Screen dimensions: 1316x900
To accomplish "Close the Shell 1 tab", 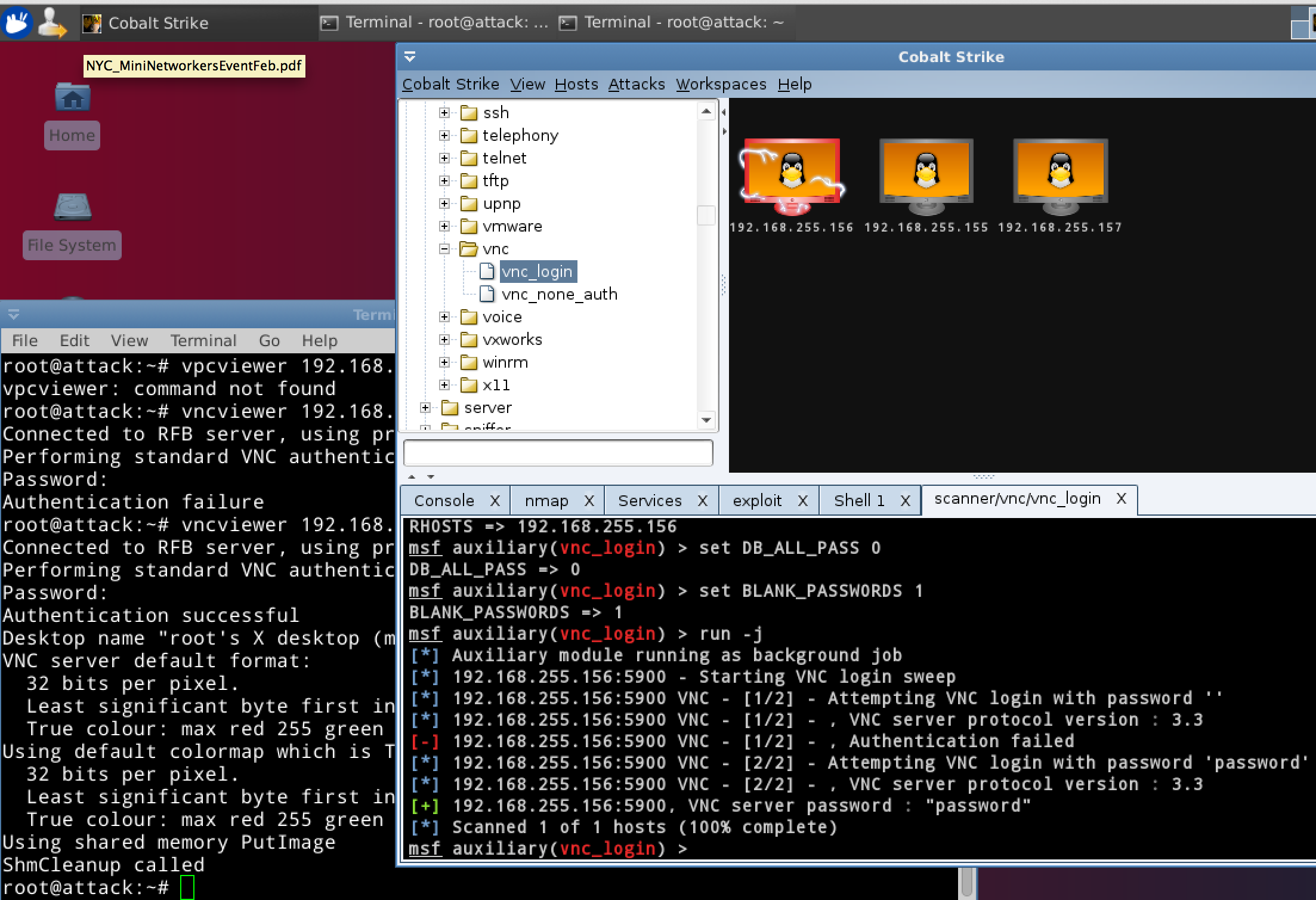I will point(905,500).
